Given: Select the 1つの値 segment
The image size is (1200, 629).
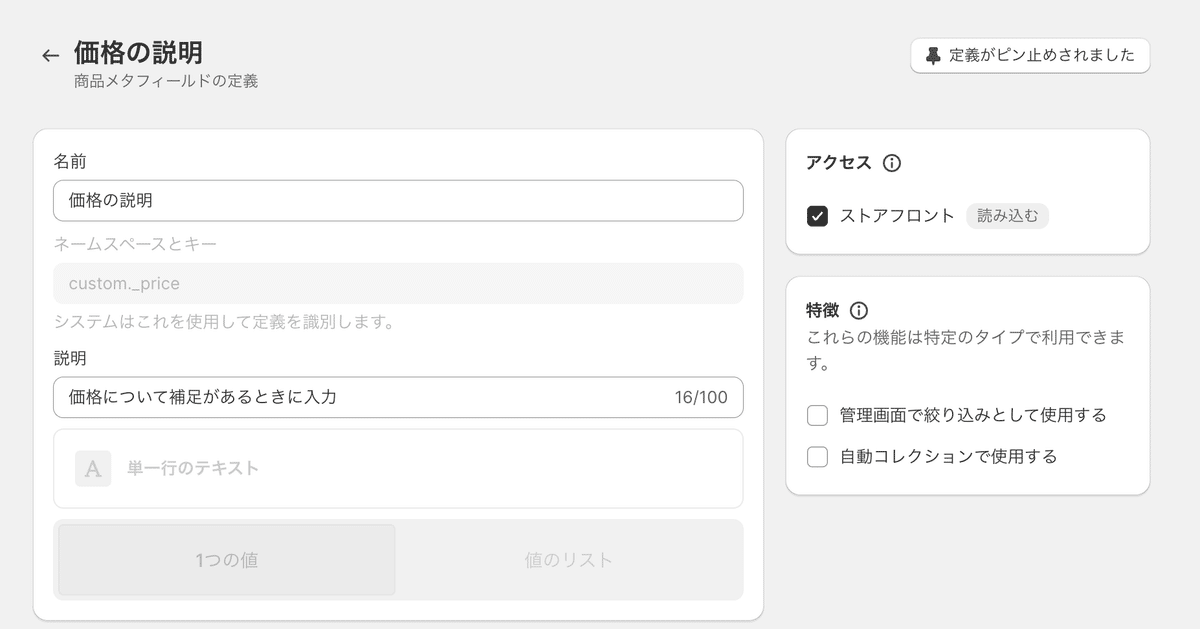Looking at the screenshot, I should [x=227, y=560].
